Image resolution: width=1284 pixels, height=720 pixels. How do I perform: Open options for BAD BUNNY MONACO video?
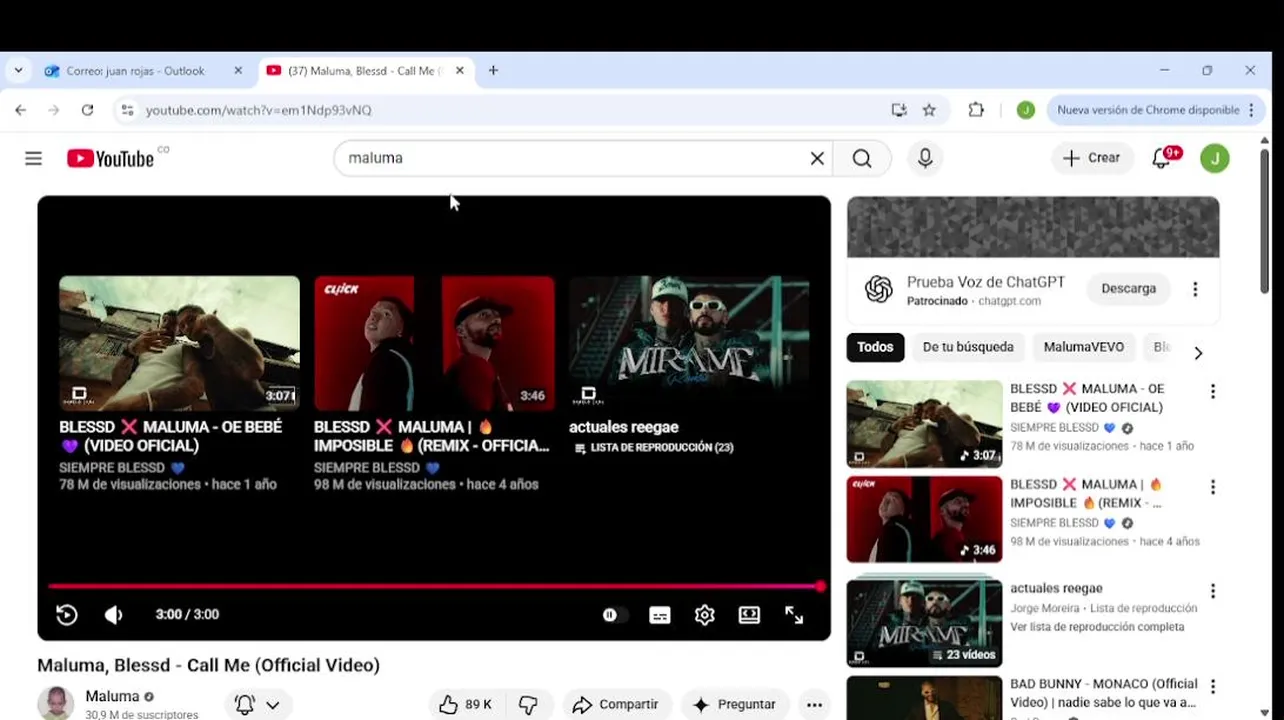click(1213, 686)
